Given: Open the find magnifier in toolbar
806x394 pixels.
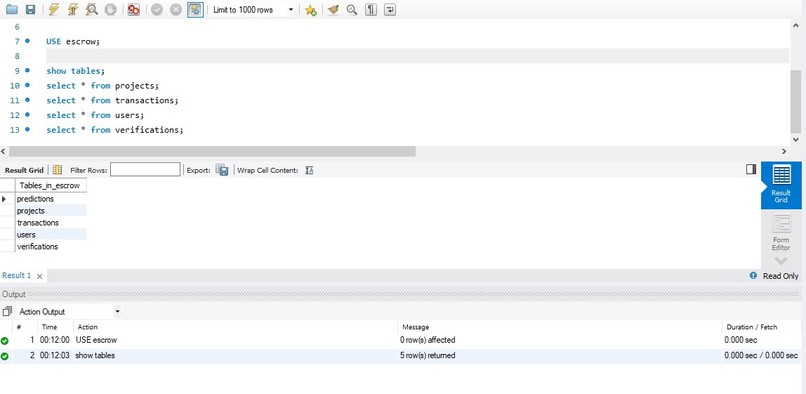Looking at the screenshot, I should coord(352,9).
